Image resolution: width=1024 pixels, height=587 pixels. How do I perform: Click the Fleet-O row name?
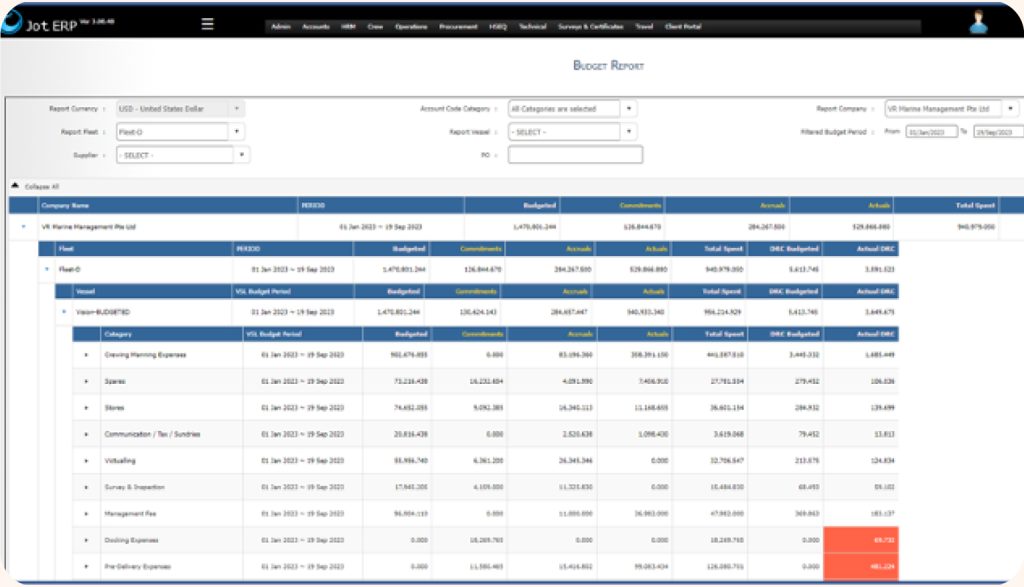coord(69,269)
